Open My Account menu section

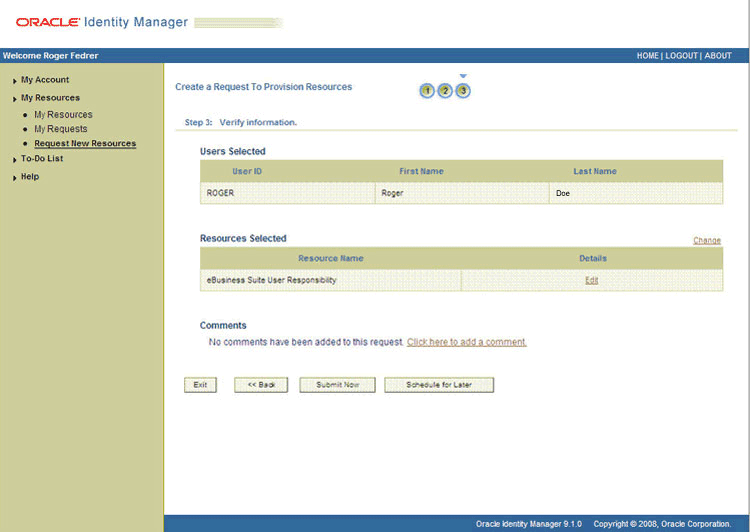coord(45,80)
